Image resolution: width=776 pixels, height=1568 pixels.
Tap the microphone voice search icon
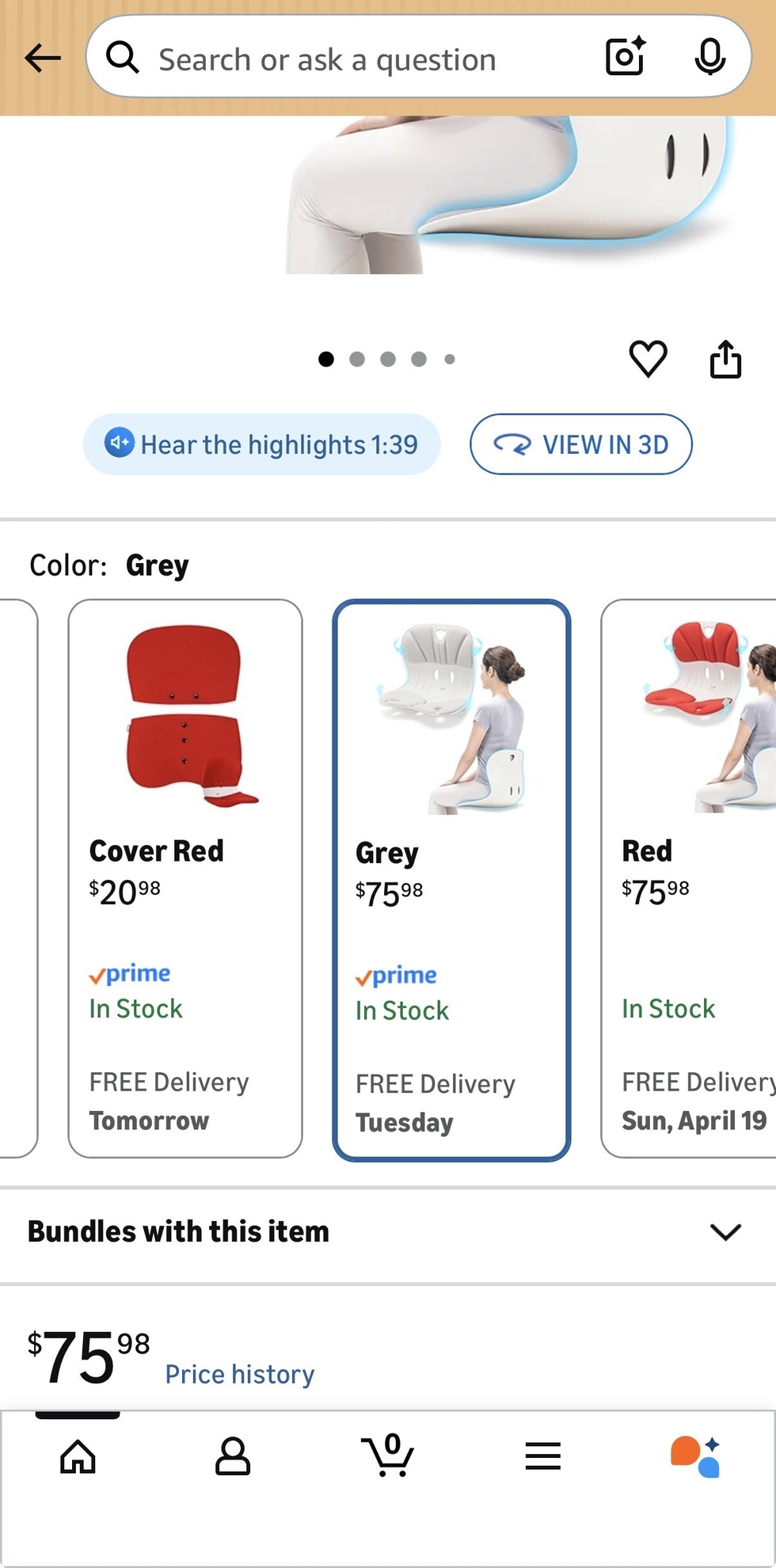coord(709,57)
